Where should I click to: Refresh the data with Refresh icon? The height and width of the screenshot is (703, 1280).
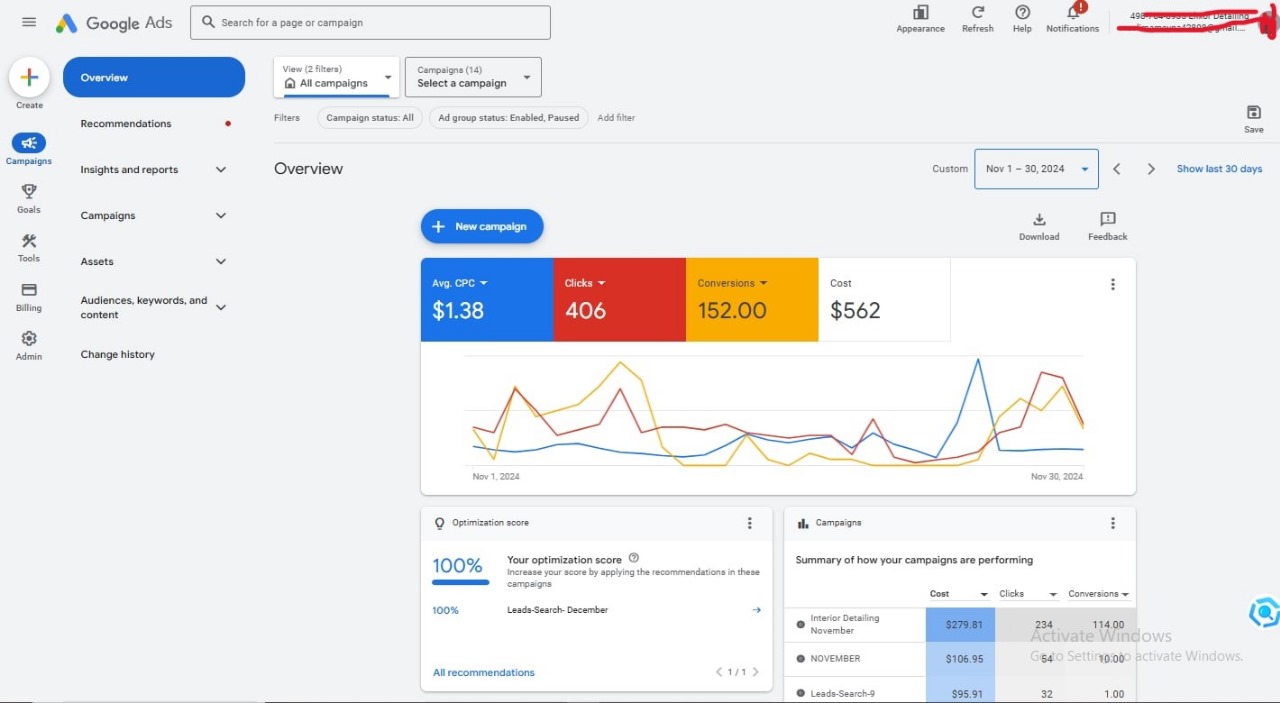coord(978,12)
